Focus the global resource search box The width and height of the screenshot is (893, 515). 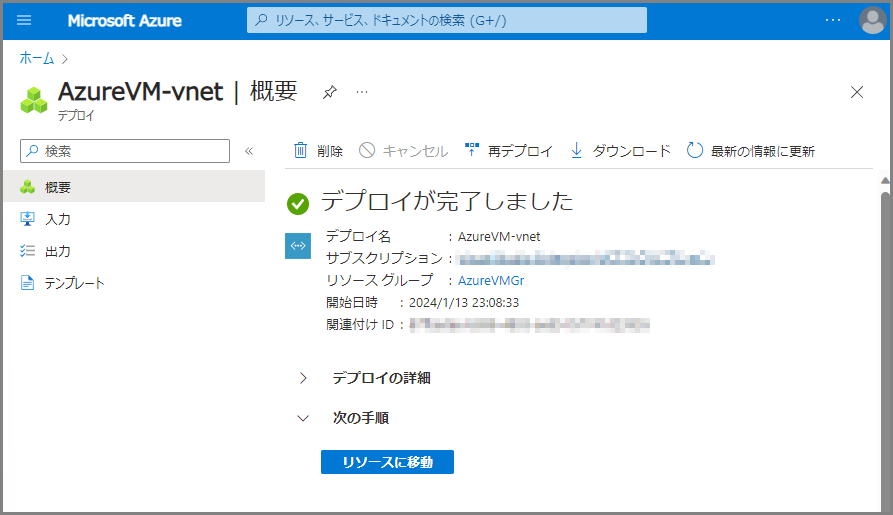click(446, 21)
